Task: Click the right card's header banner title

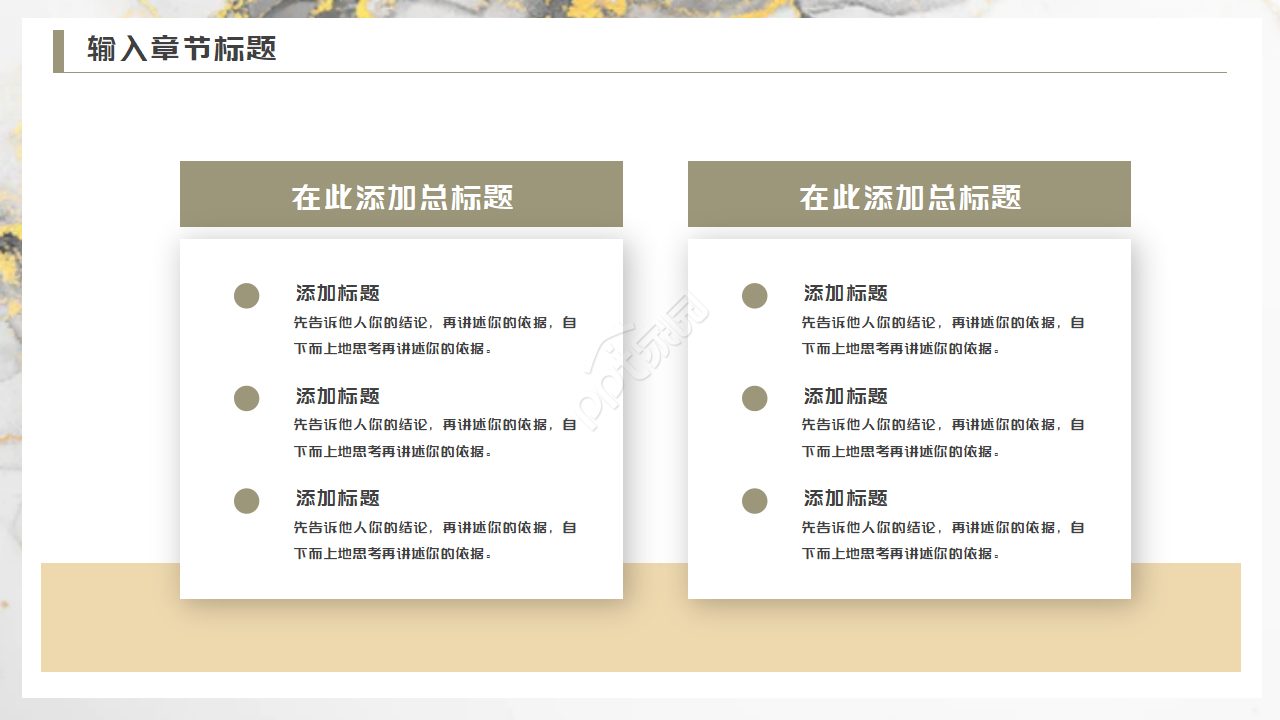Action: [x=910, y=197]
